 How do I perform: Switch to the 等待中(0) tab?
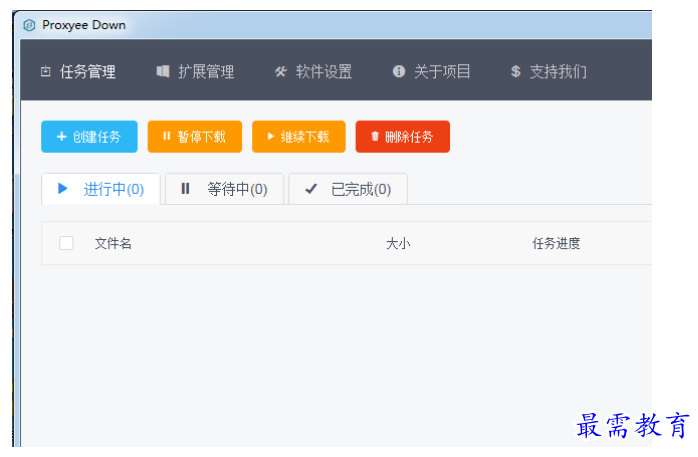[224, 189]
